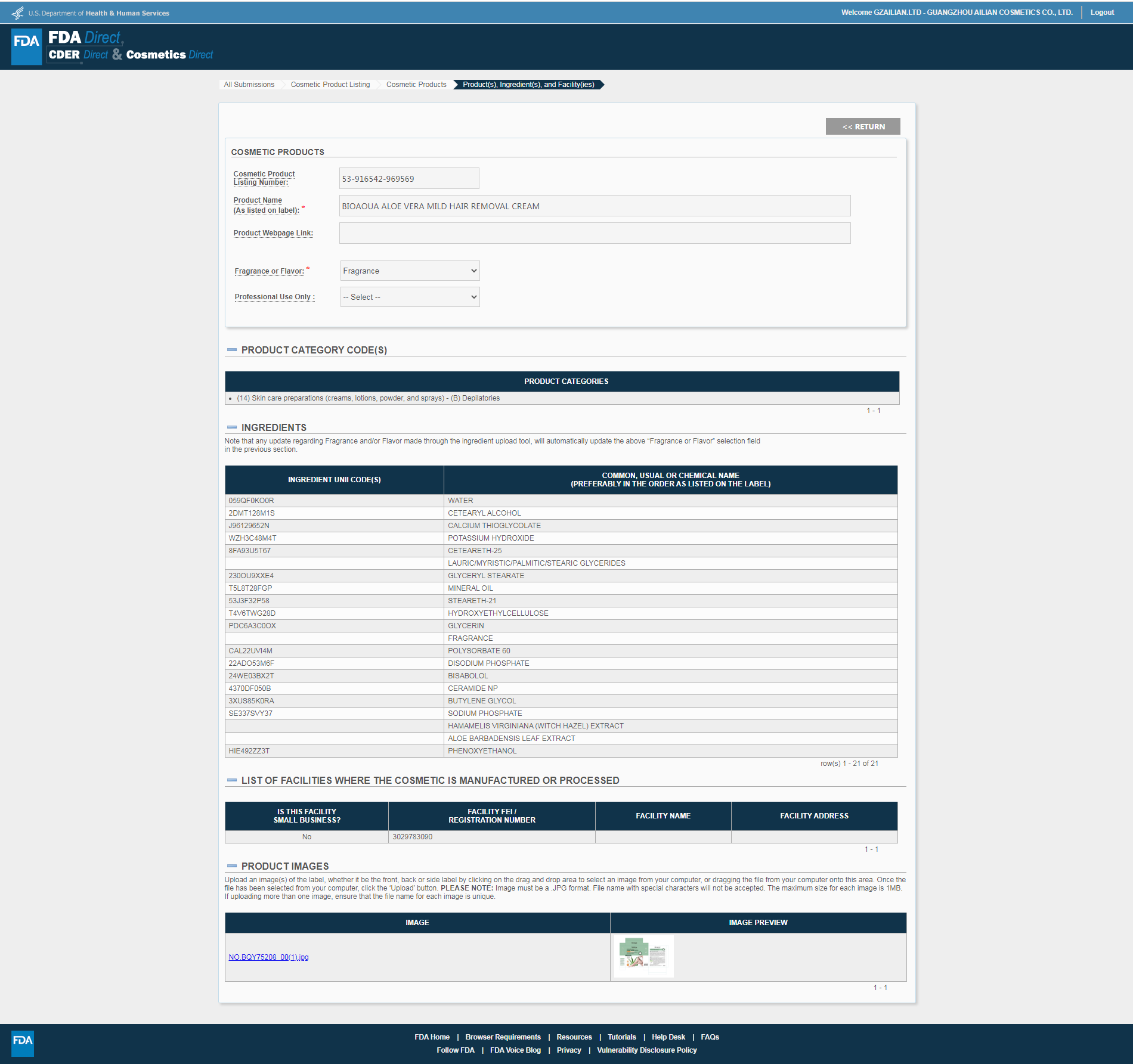Collapse the Product Images section
The image size is (1133, 1064).
(232, 866)
